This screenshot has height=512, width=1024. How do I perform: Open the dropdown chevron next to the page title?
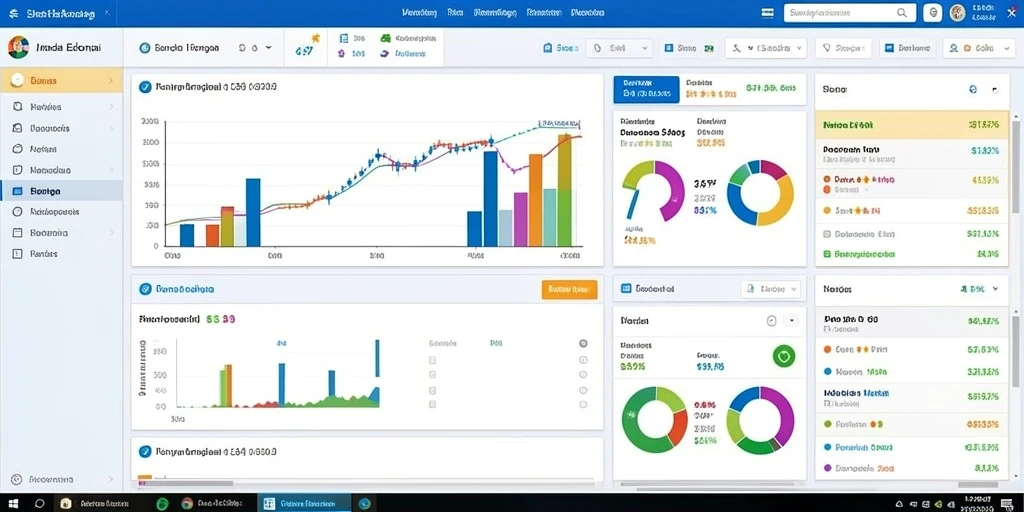(268, 48)
